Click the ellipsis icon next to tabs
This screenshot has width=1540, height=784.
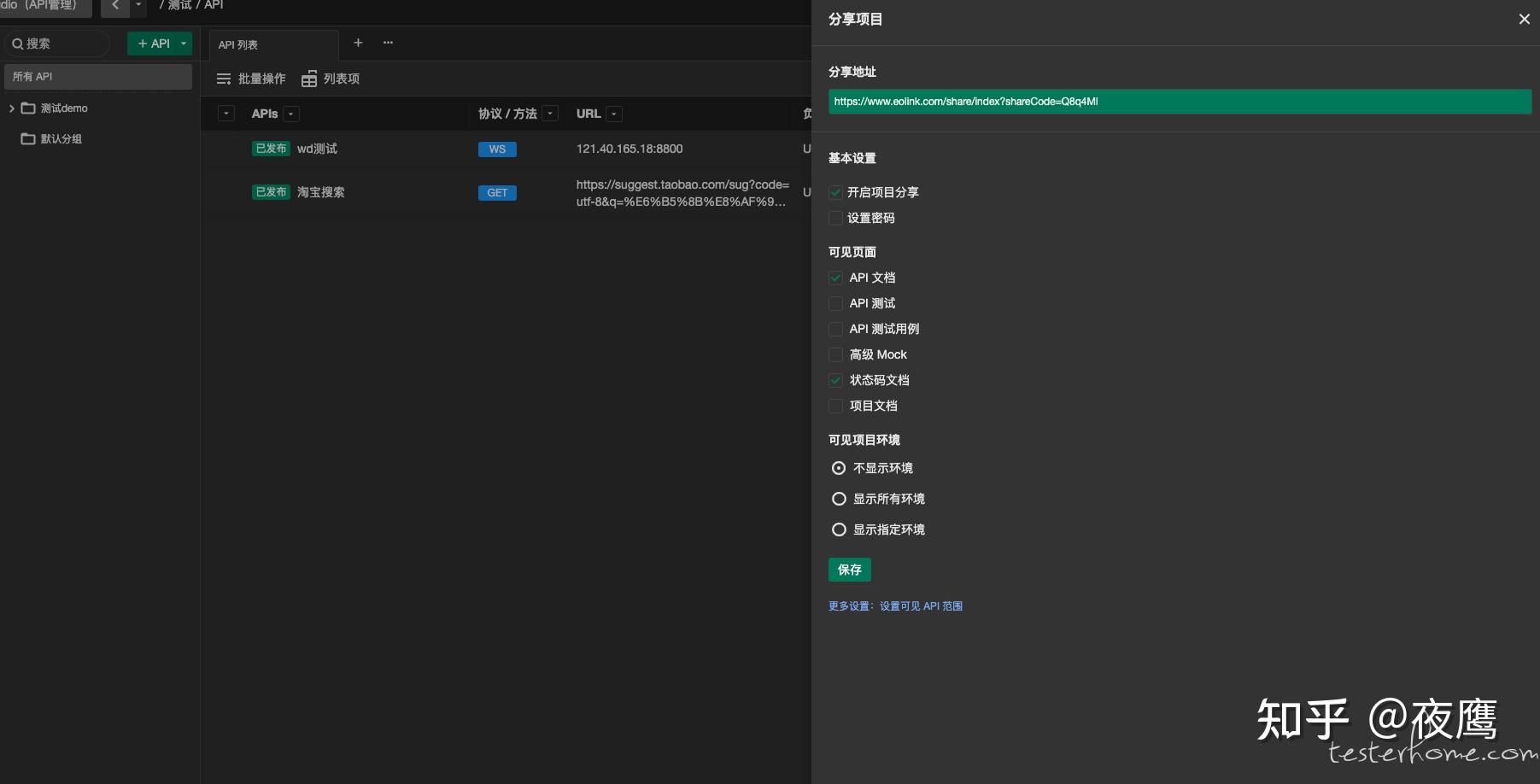(388, 43)
